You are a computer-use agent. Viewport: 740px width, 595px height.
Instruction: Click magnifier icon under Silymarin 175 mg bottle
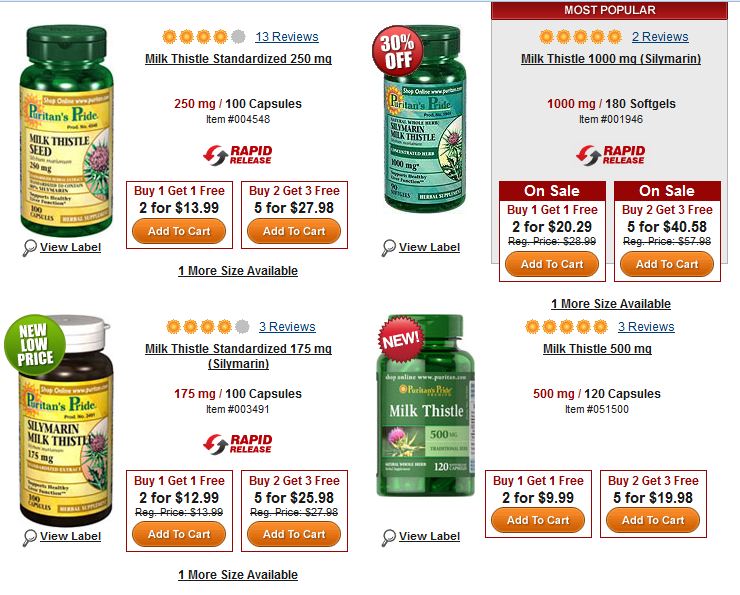[29, 537]
